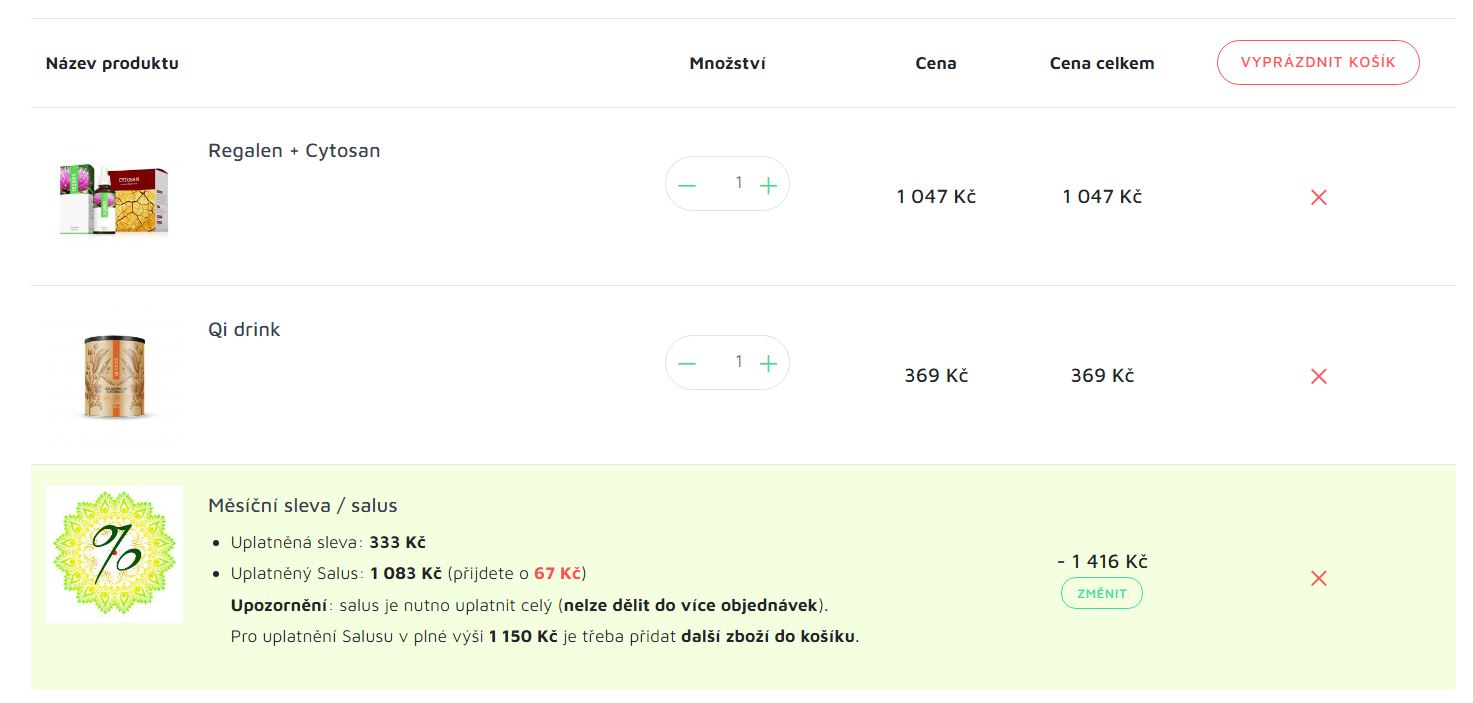Click the Množství column header
The image size is (1473, 703).
tap(728, 63)
